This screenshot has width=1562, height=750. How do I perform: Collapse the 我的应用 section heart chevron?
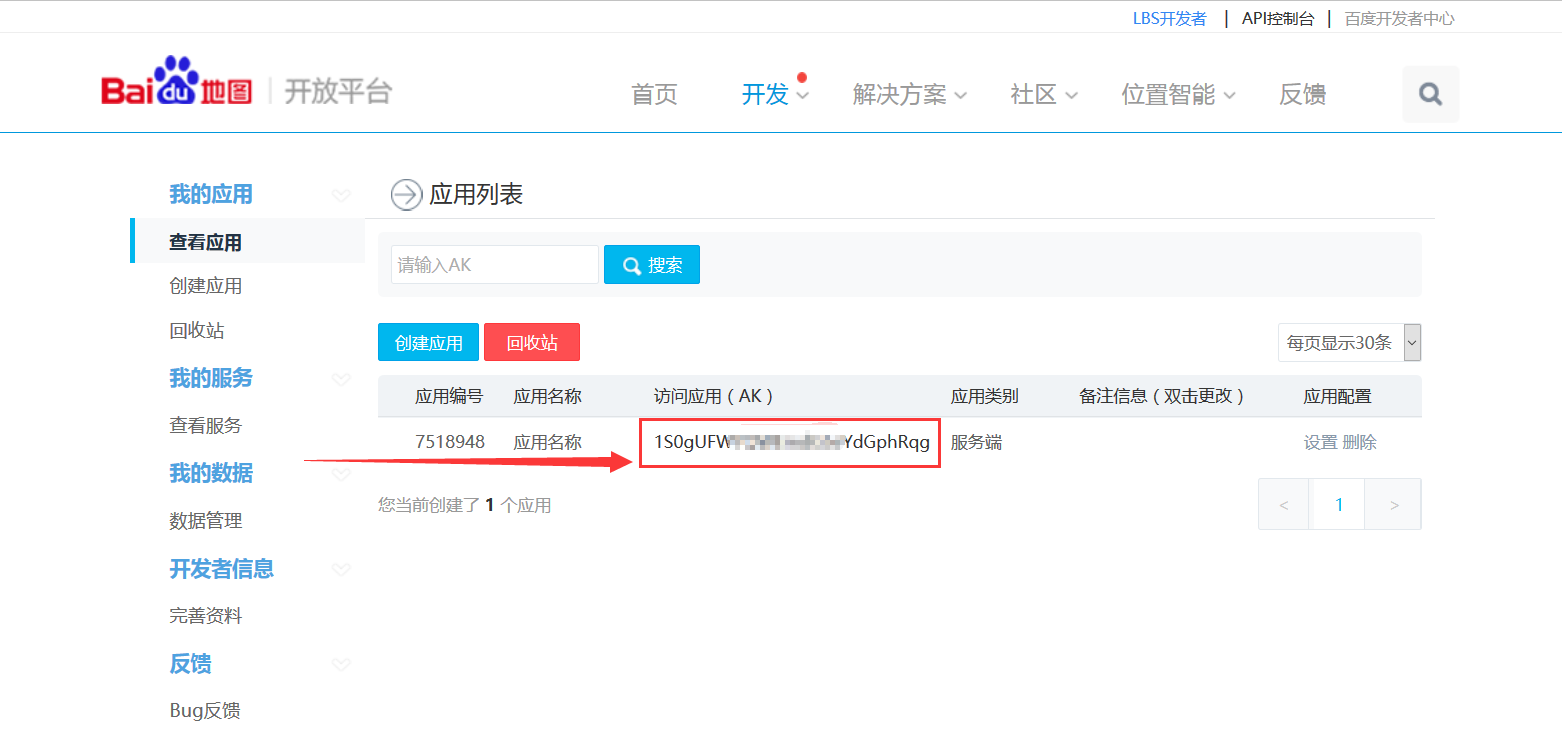pyautogui.click(x=341, y=194)
